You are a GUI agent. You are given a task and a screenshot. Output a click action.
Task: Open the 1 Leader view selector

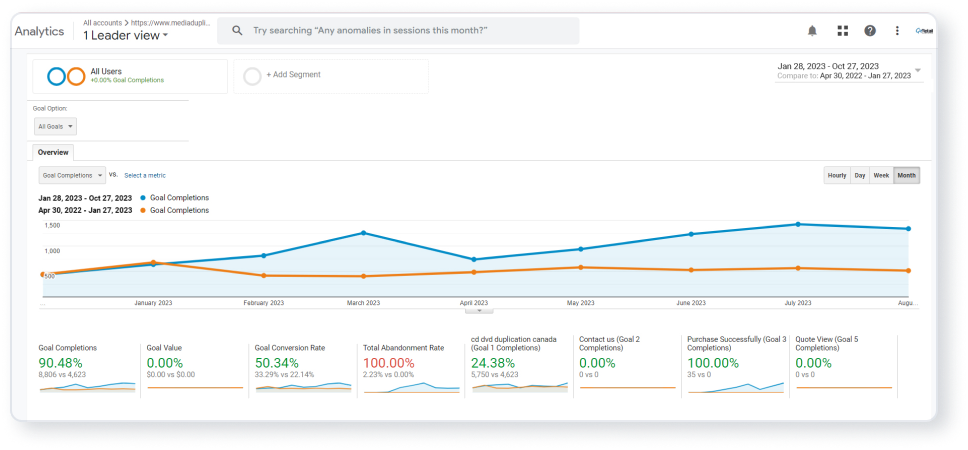click(125, 36)
